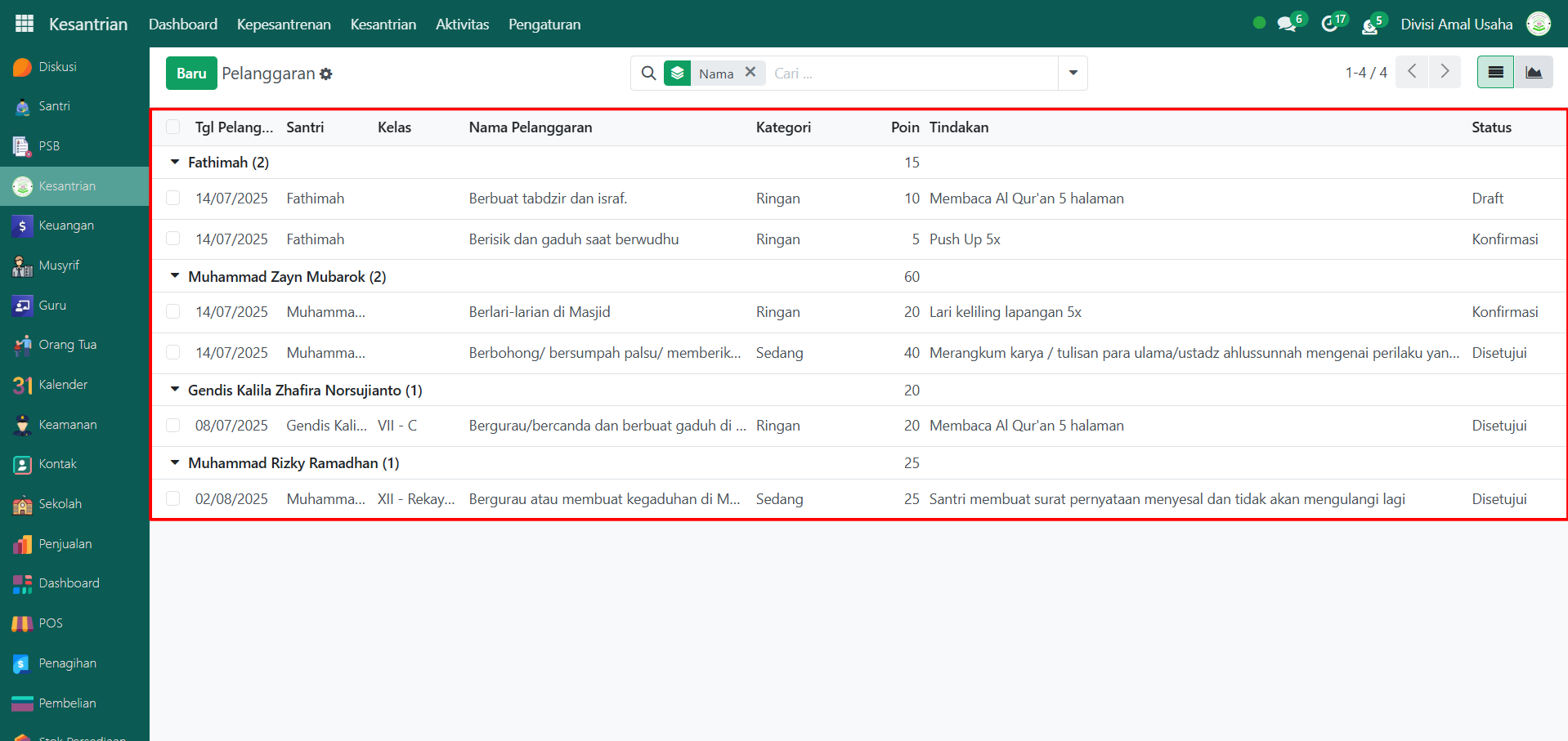Open the activities clock icon with badge 17
Screen dimensions: 1568x741
point(1330,24)
